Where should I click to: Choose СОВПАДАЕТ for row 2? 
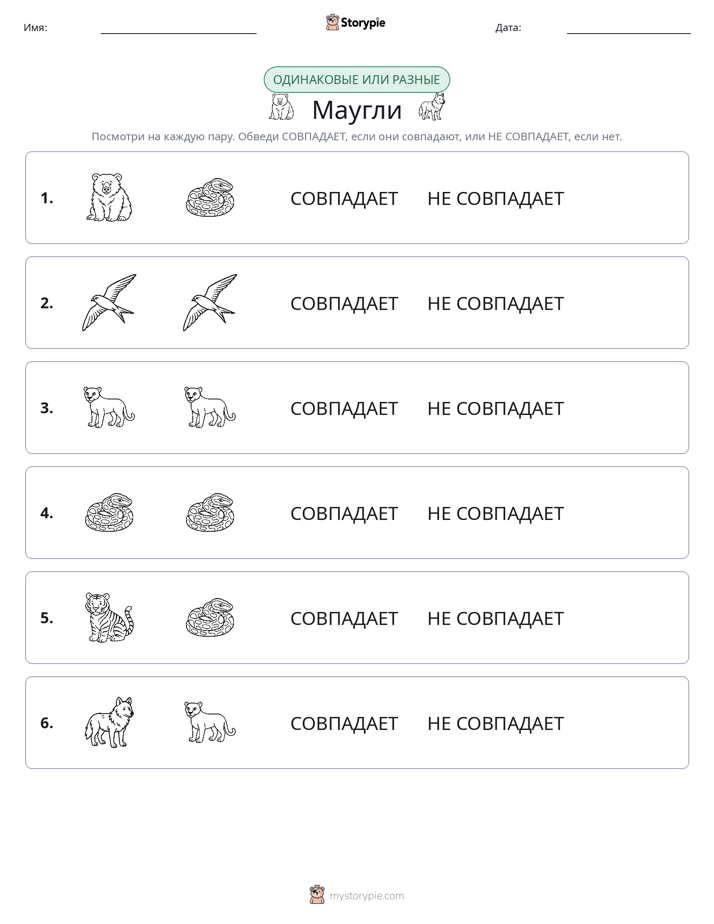tap(344, 303)
